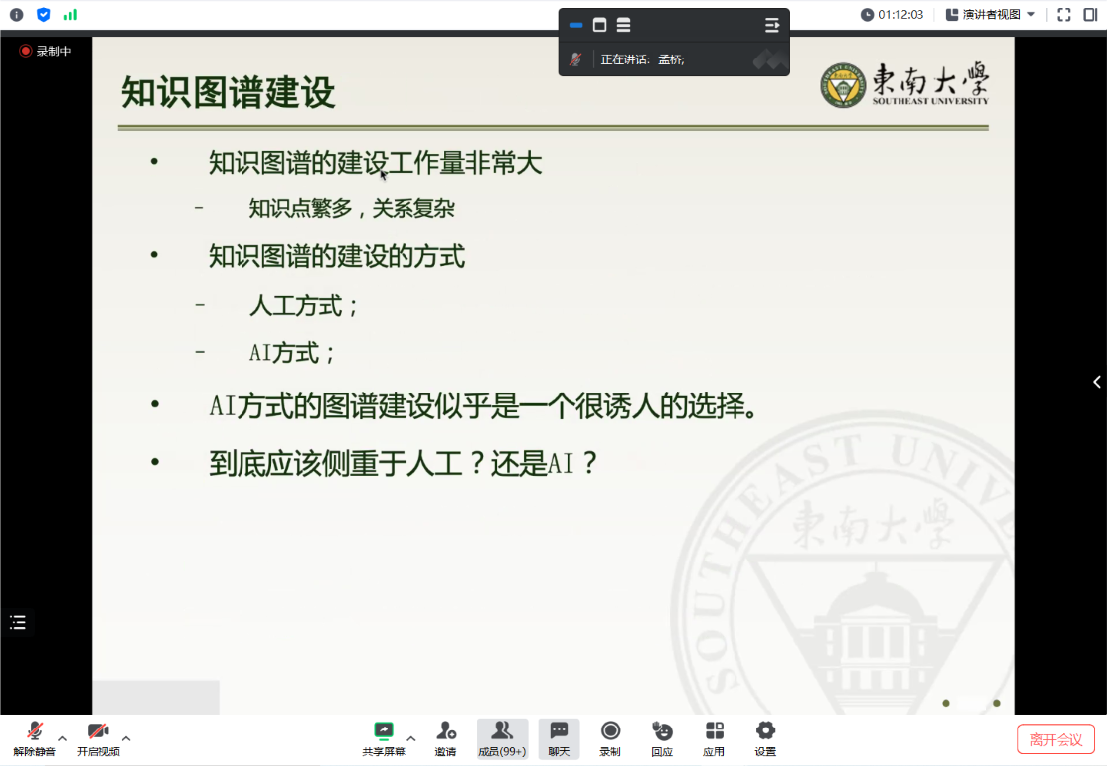Toggle the side panel icon at top right

tap(1090, 14)
